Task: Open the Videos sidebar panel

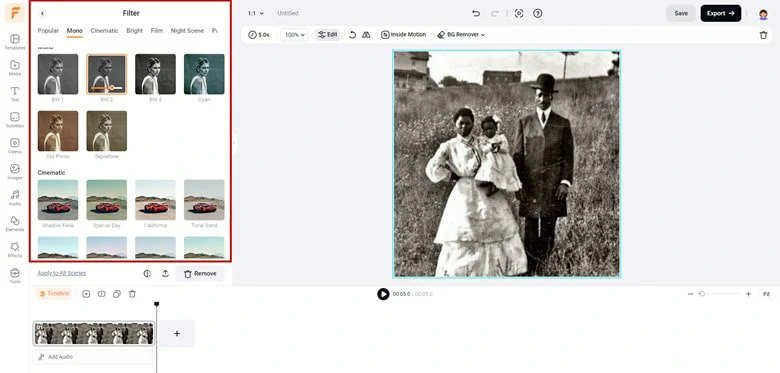Action: pos(15,145)
